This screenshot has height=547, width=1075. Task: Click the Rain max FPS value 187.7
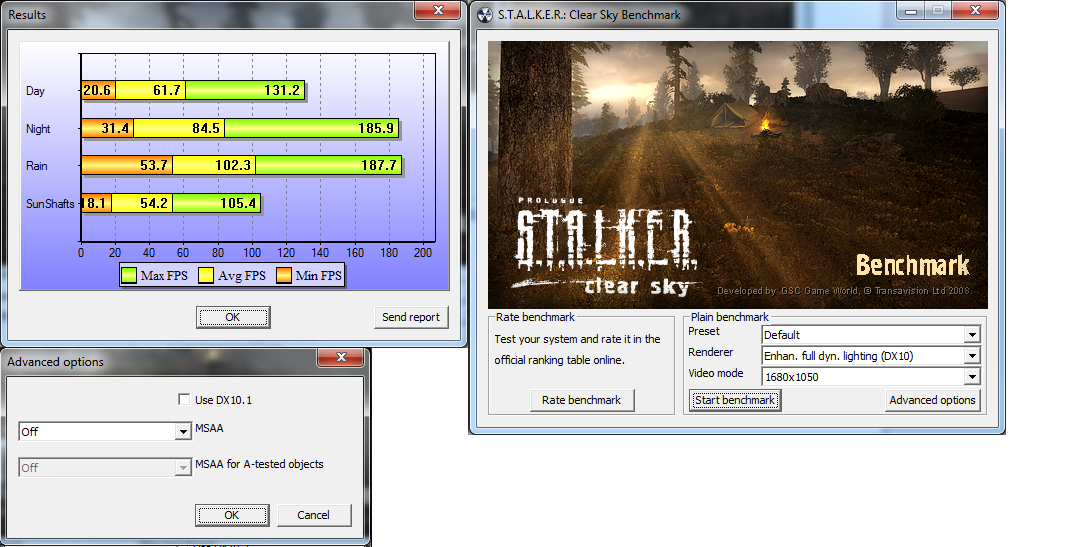[378, 165]
